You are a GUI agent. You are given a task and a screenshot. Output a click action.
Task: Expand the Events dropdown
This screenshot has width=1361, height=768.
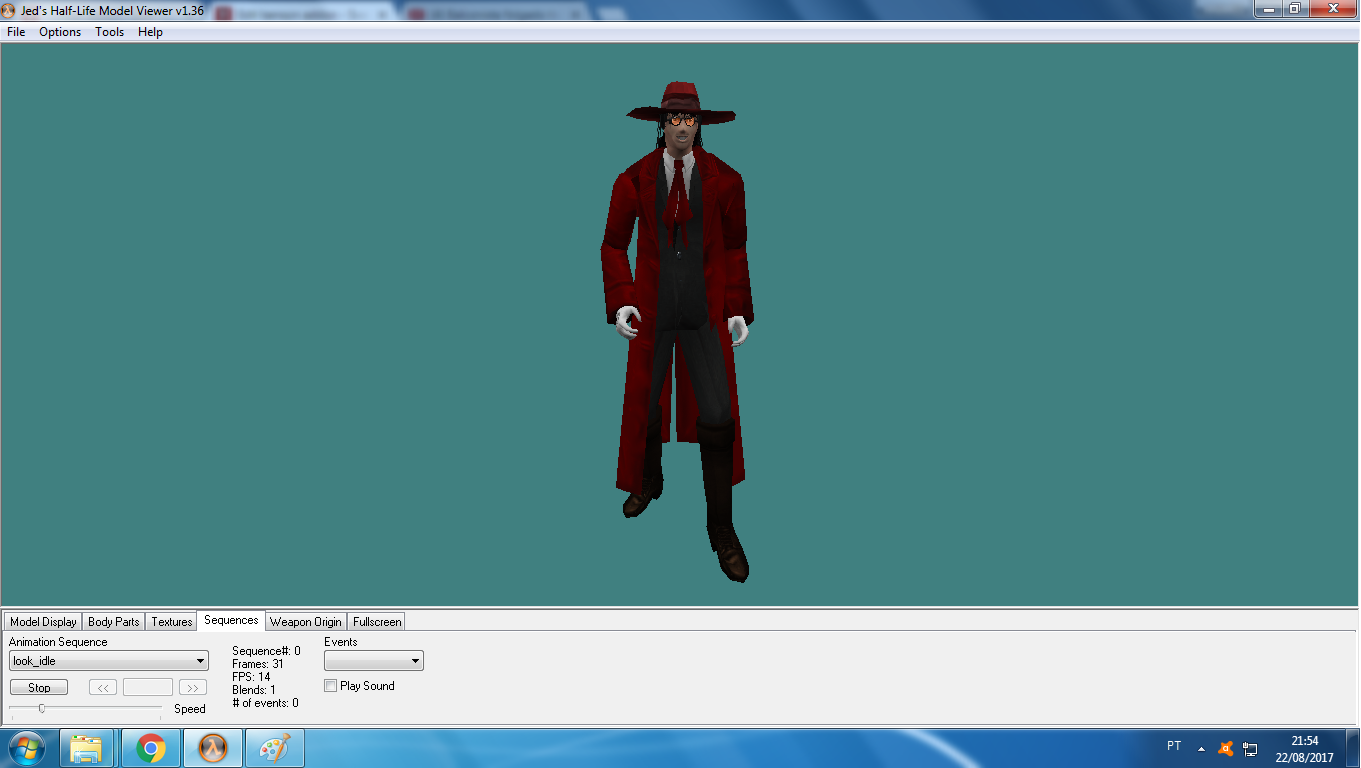(374, 661)
